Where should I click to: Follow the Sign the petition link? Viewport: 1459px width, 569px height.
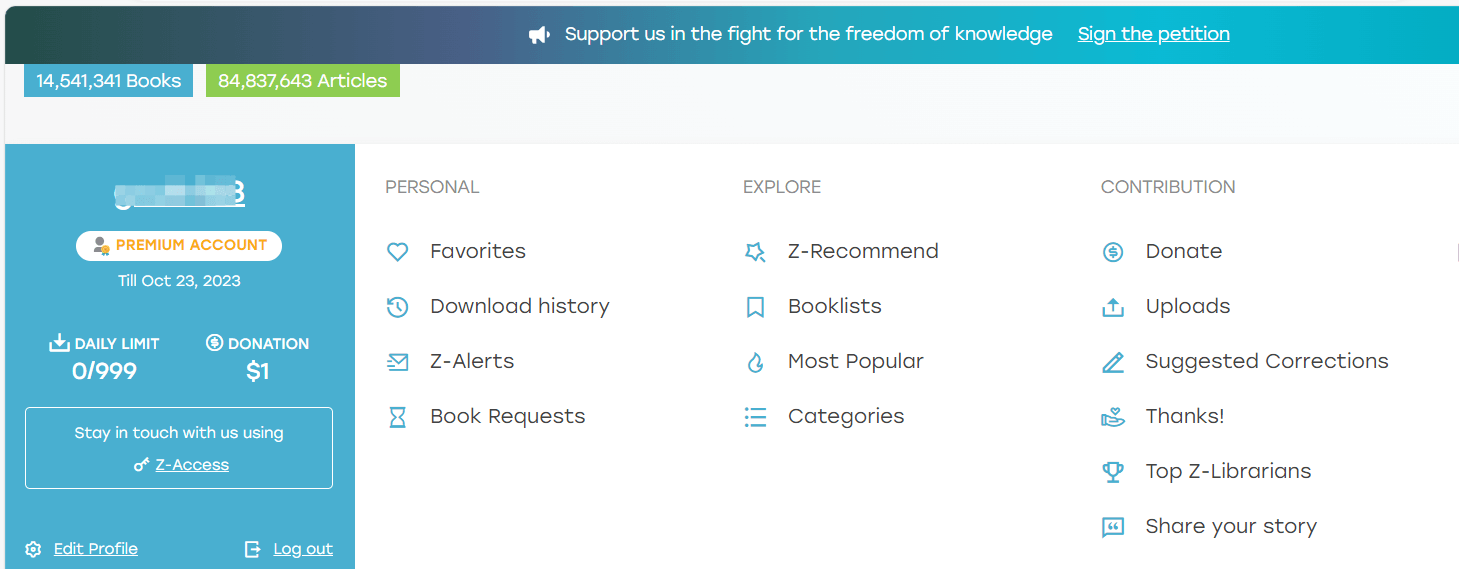pyautogui.click(x=1154, y=34)
